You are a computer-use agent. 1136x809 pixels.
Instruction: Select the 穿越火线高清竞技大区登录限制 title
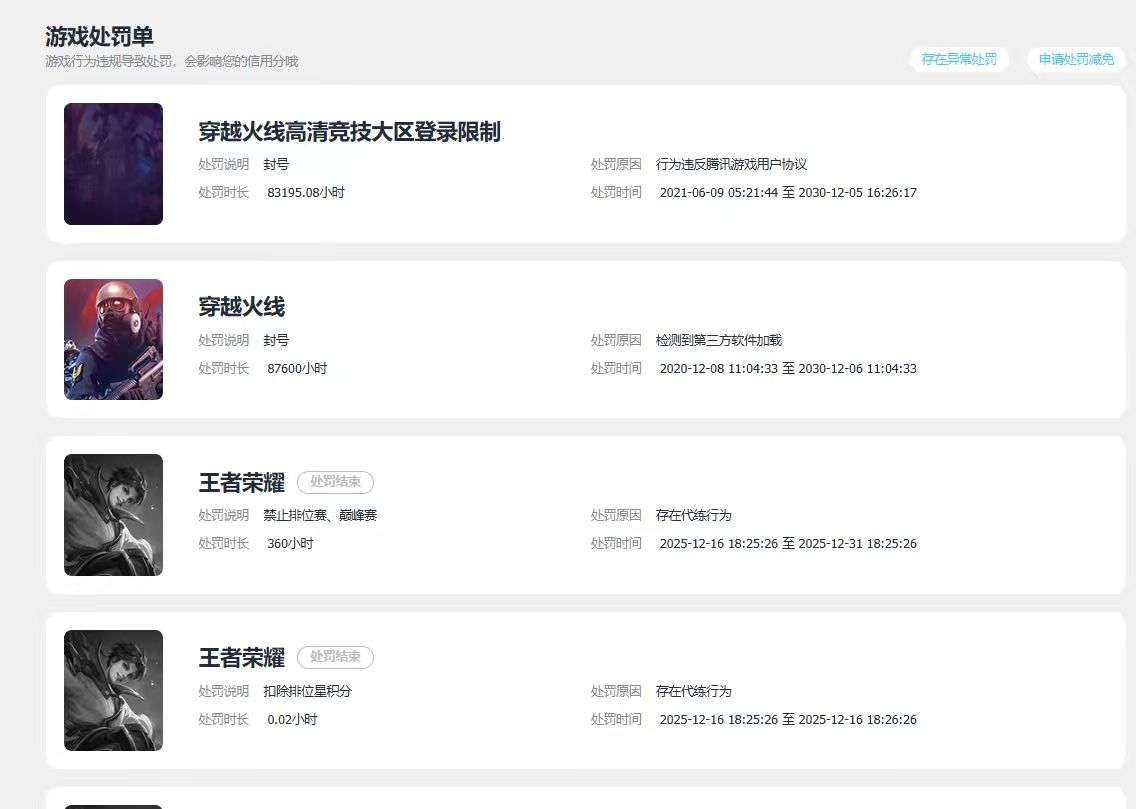(x=349, y=132)
